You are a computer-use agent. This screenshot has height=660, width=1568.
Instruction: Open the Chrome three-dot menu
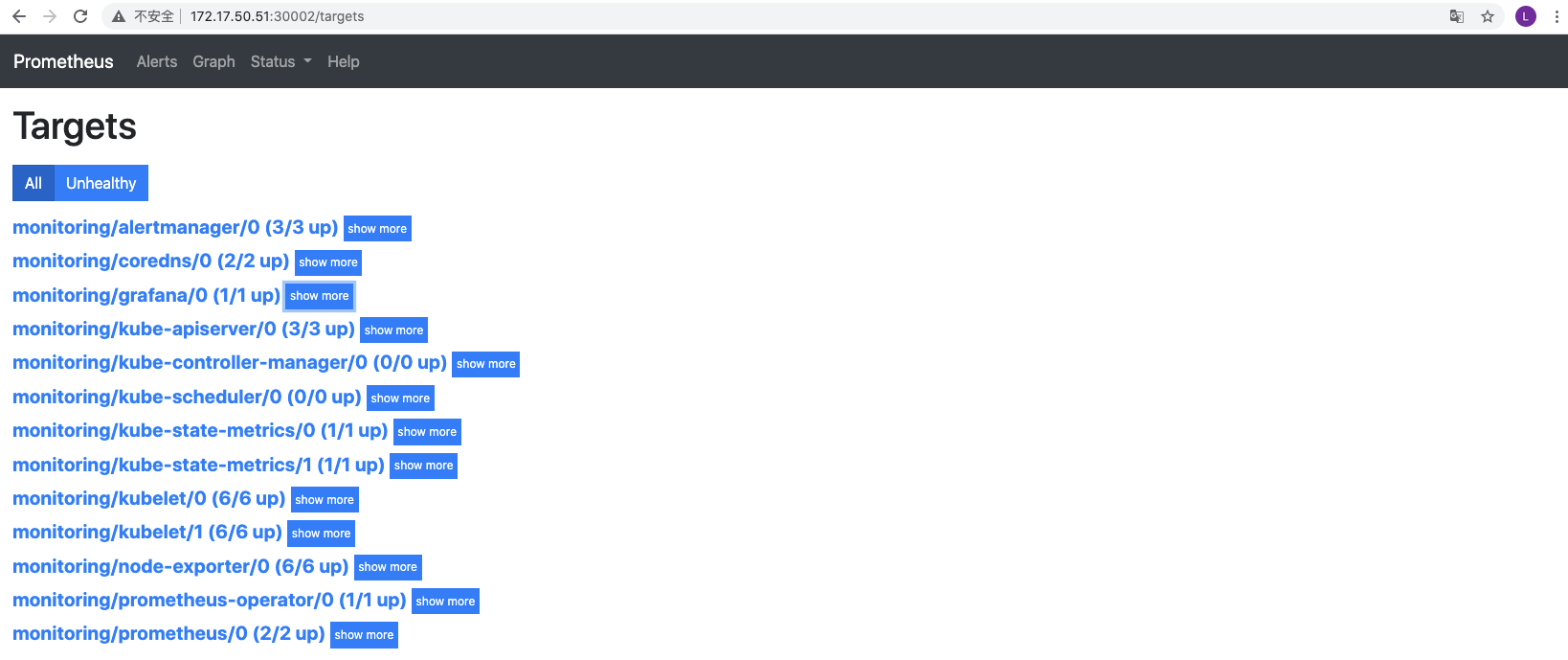pyautogui.click(x=1557, y=16)
